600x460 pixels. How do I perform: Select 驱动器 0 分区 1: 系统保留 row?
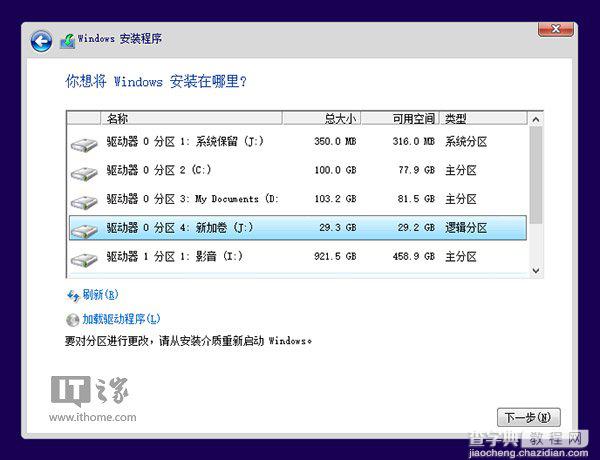298,142
